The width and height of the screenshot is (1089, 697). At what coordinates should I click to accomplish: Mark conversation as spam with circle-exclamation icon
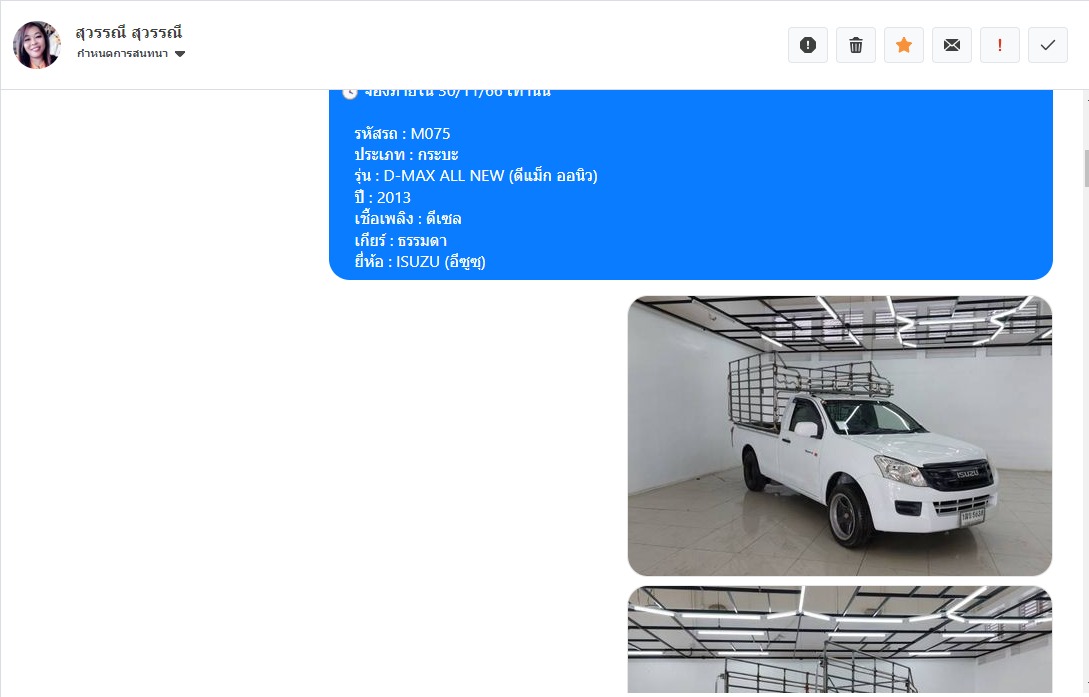pos(808,45)
